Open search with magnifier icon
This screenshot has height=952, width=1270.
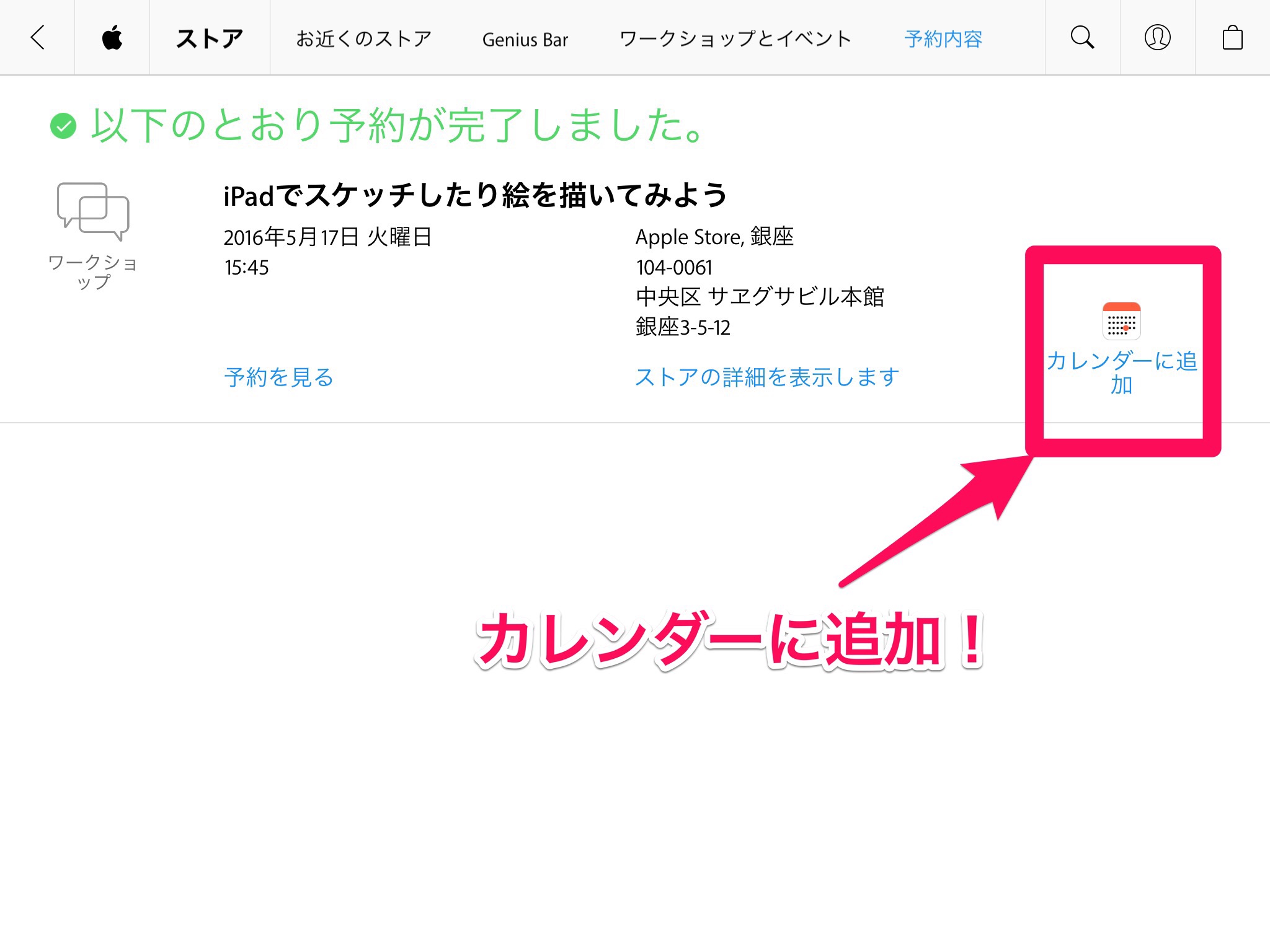point(1082,38)
